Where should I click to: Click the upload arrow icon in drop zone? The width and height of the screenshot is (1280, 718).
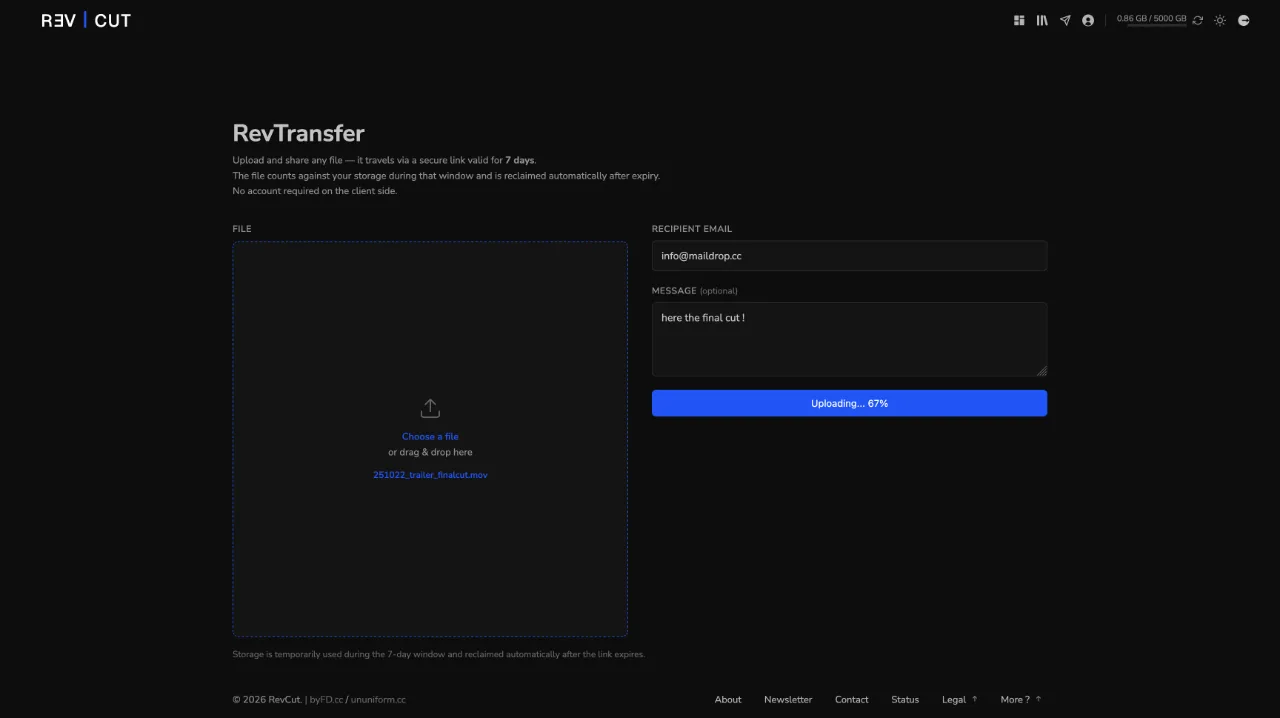pyautogui.click(x=430, y=408)
